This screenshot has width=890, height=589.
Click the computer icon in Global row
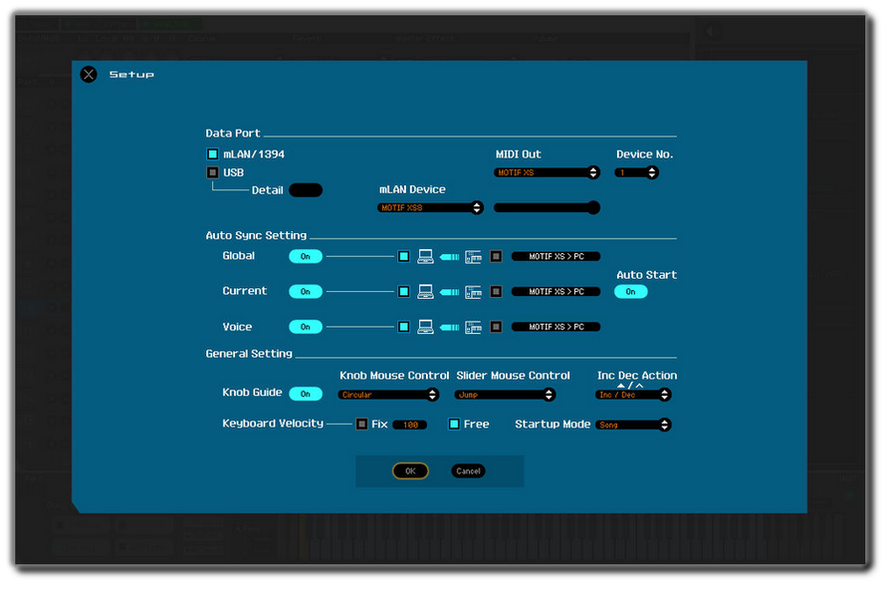click(425, 257)
